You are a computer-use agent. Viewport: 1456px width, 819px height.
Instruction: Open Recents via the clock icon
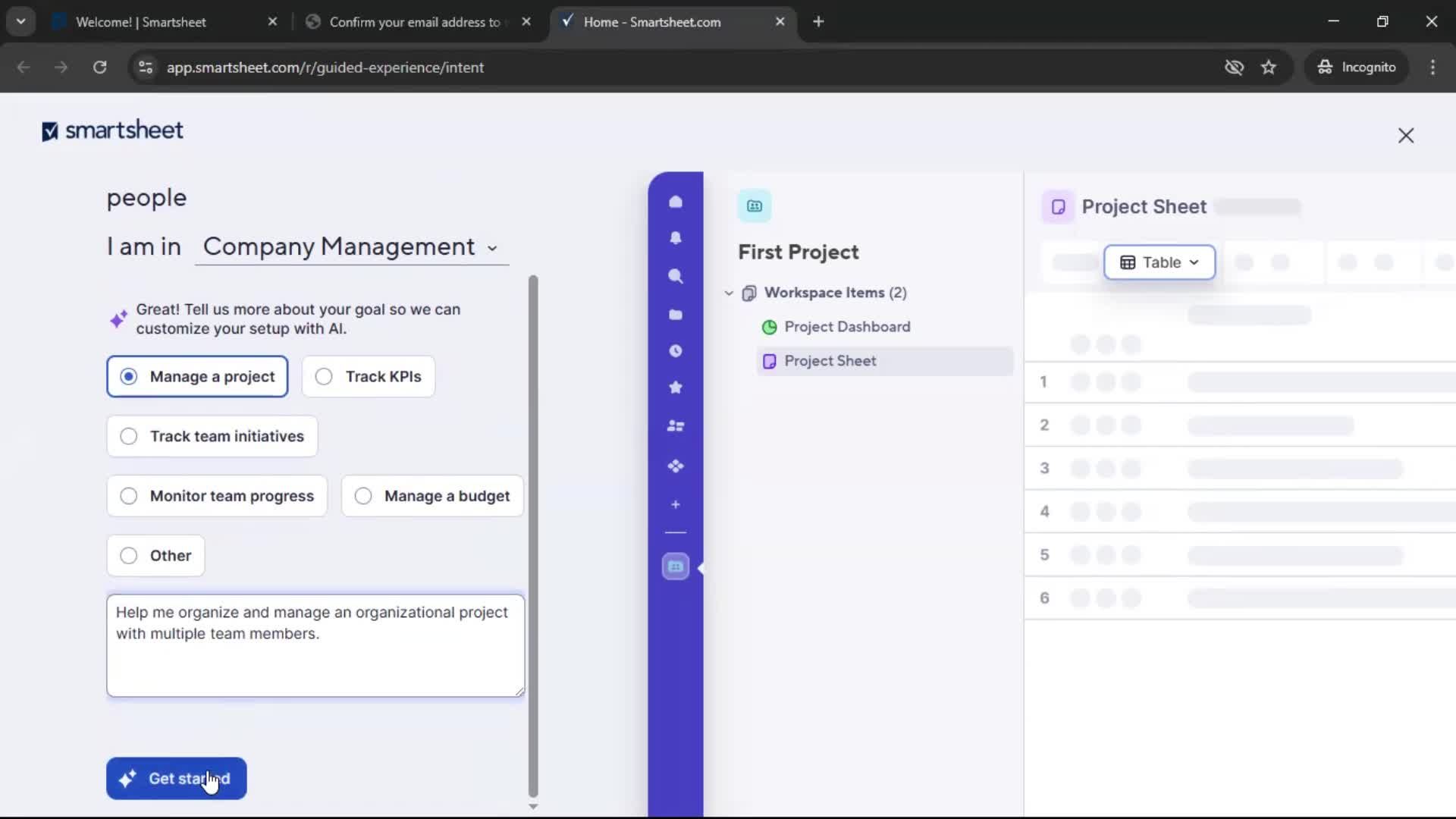click(x=676, y=350)
